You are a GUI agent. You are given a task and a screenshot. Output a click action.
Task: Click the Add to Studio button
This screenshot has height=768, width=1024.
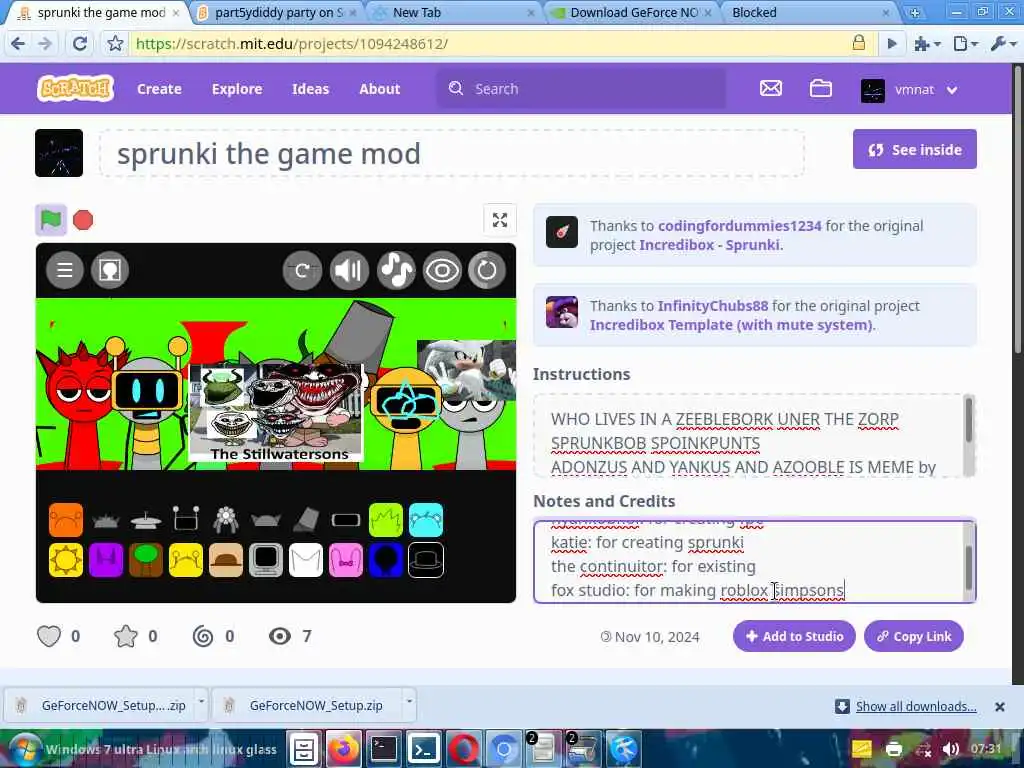point(794,636)
